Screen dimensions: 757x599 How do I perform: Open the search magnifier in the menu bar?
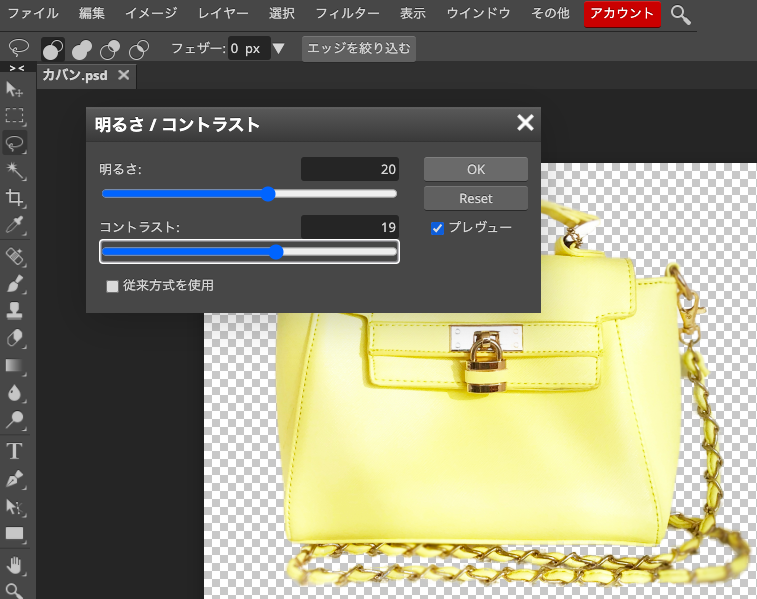(680, 14)
